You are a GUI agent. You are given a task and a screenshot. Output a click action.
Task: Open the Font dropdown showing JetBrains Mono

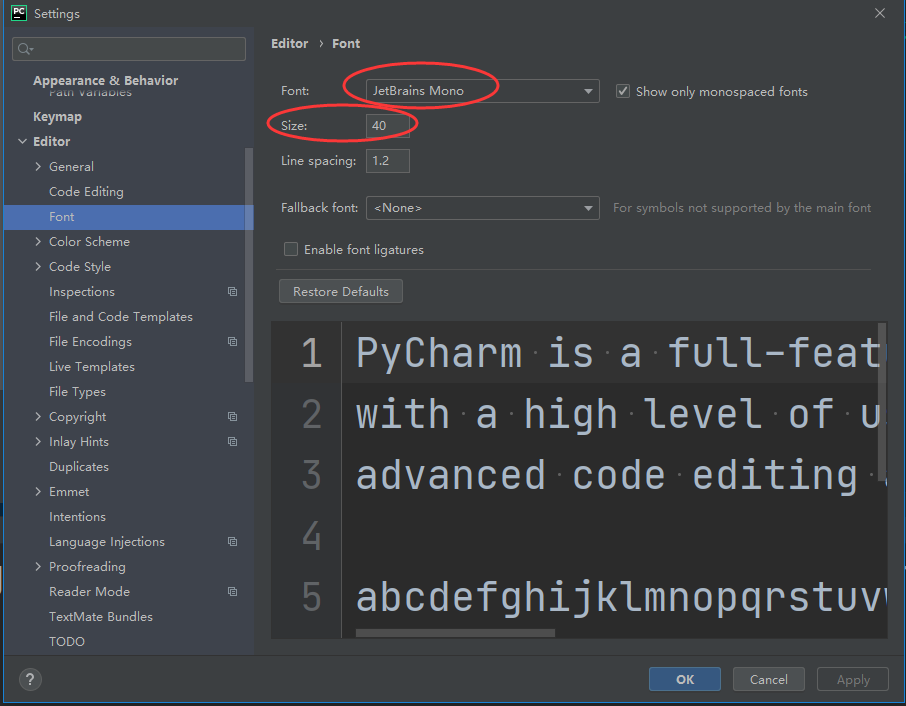coord(482,91)
